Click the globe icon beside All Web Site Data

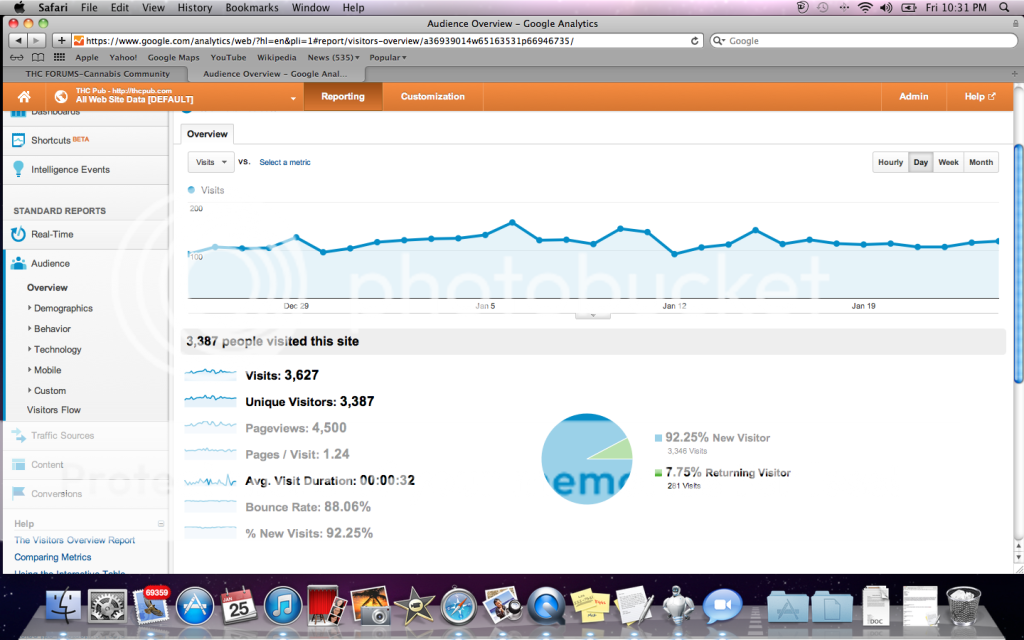61,97
